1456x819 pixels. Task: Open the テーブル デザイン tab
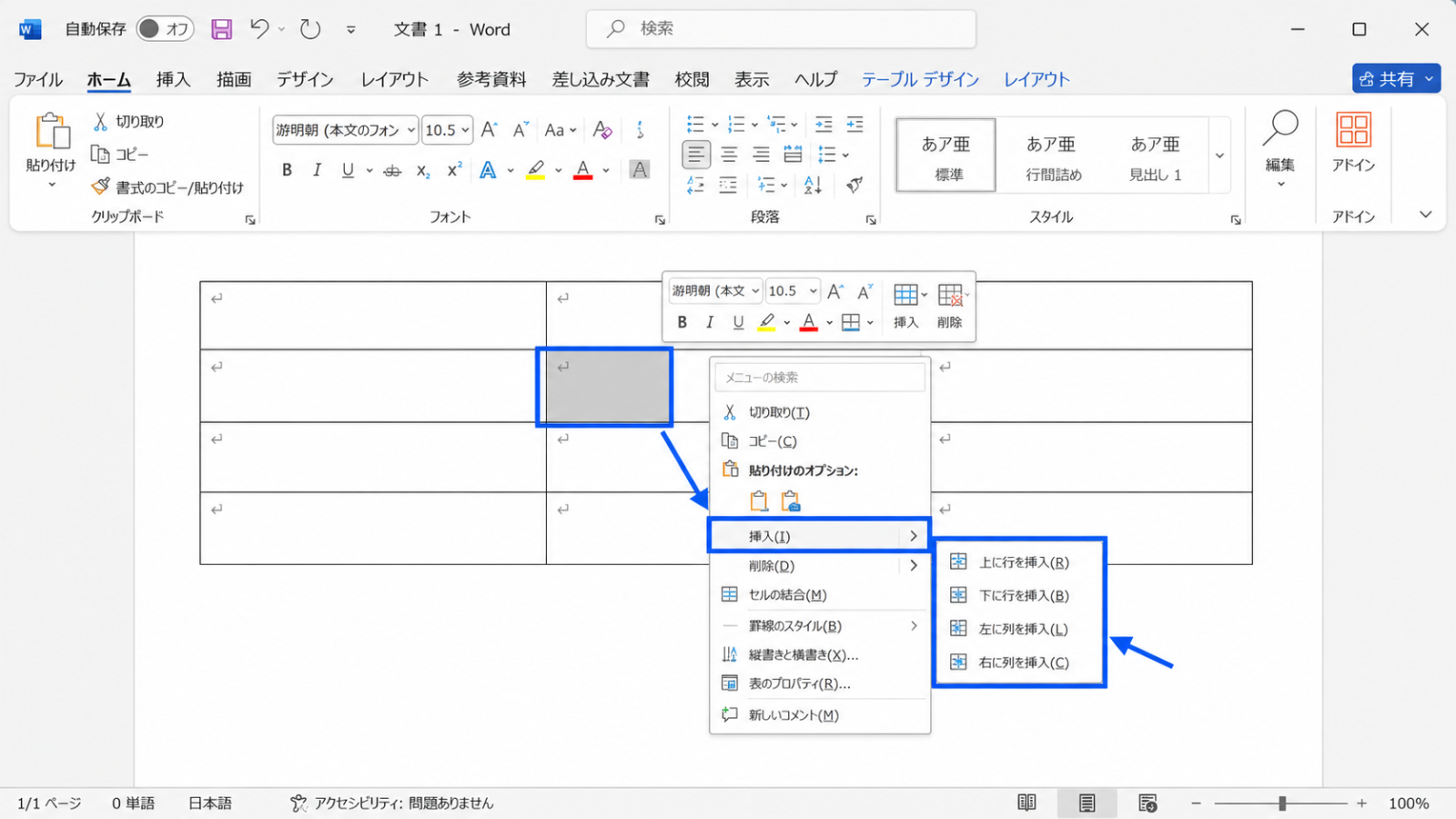[920, 79]
